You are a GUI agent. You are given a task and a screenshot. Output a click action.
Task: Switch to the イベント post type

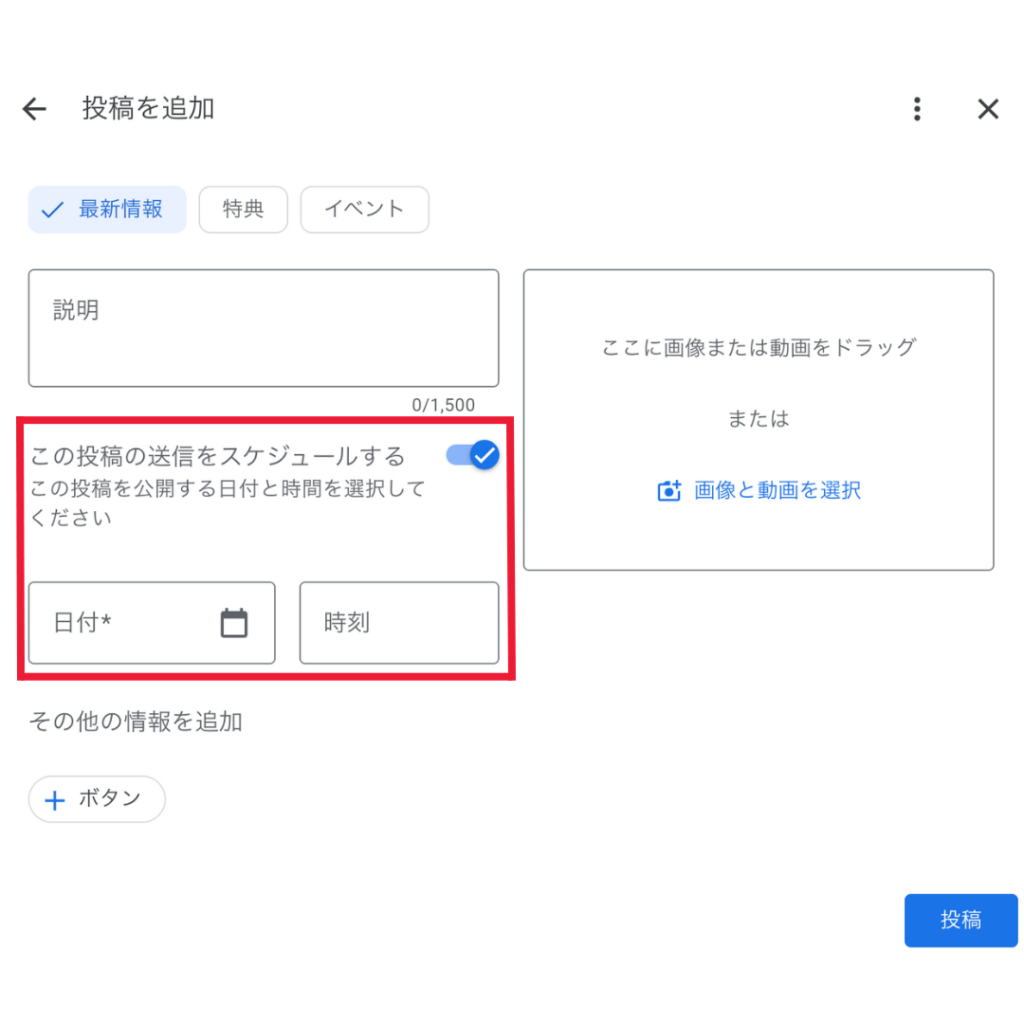point(365,210)
